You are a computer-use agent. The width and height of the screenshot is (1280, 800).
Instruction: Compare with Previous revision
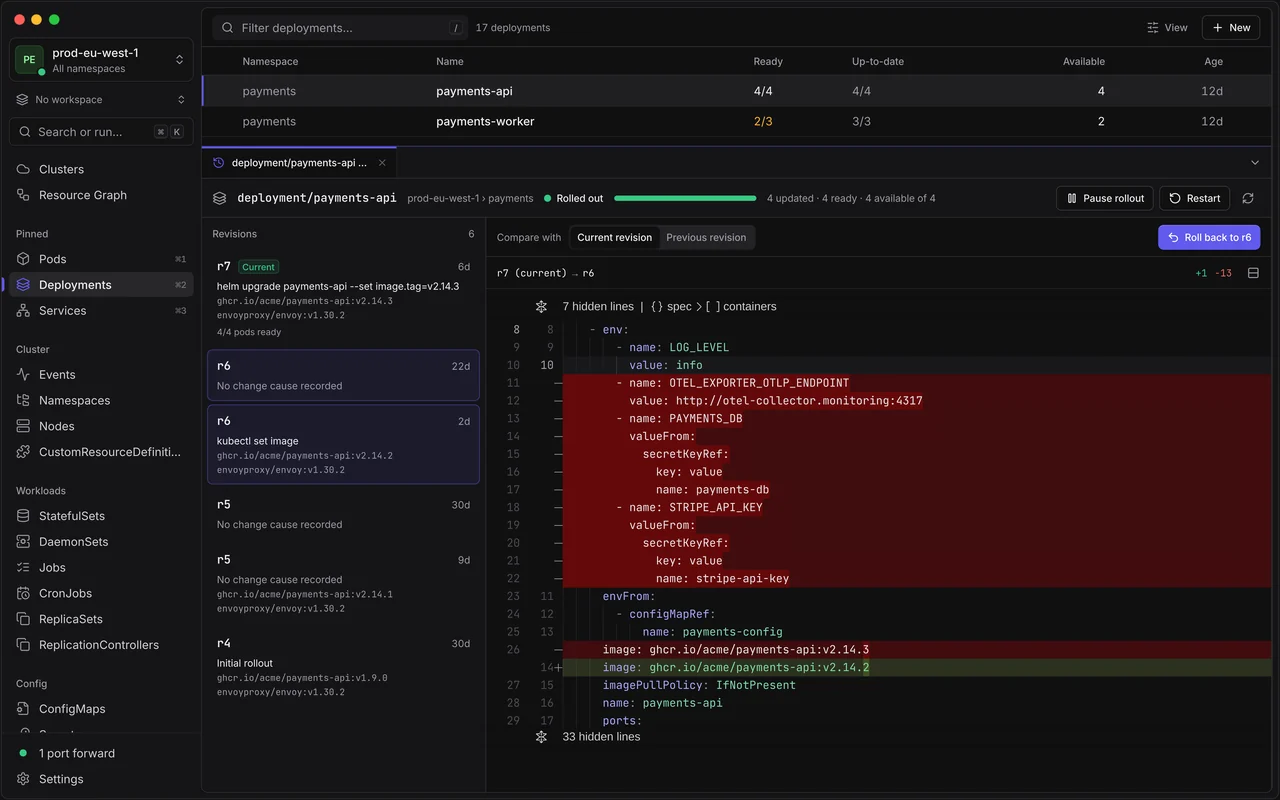(706, 238)
